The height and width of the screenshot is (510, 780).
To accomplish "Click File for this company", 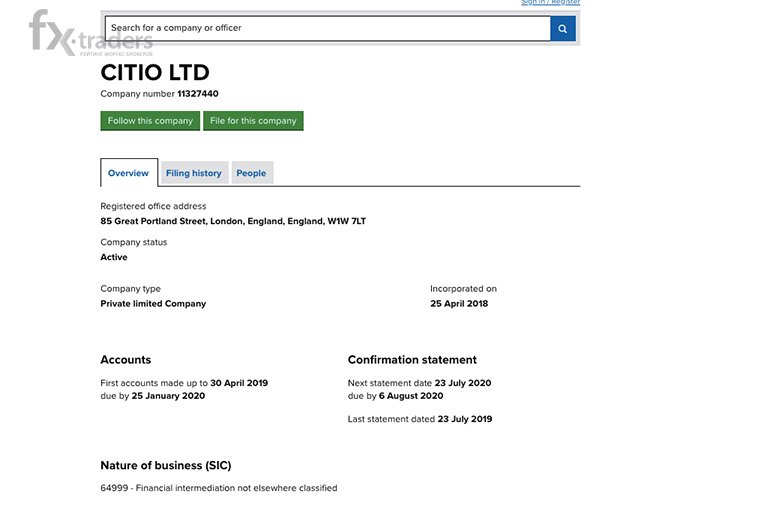I will pos(253,121).
